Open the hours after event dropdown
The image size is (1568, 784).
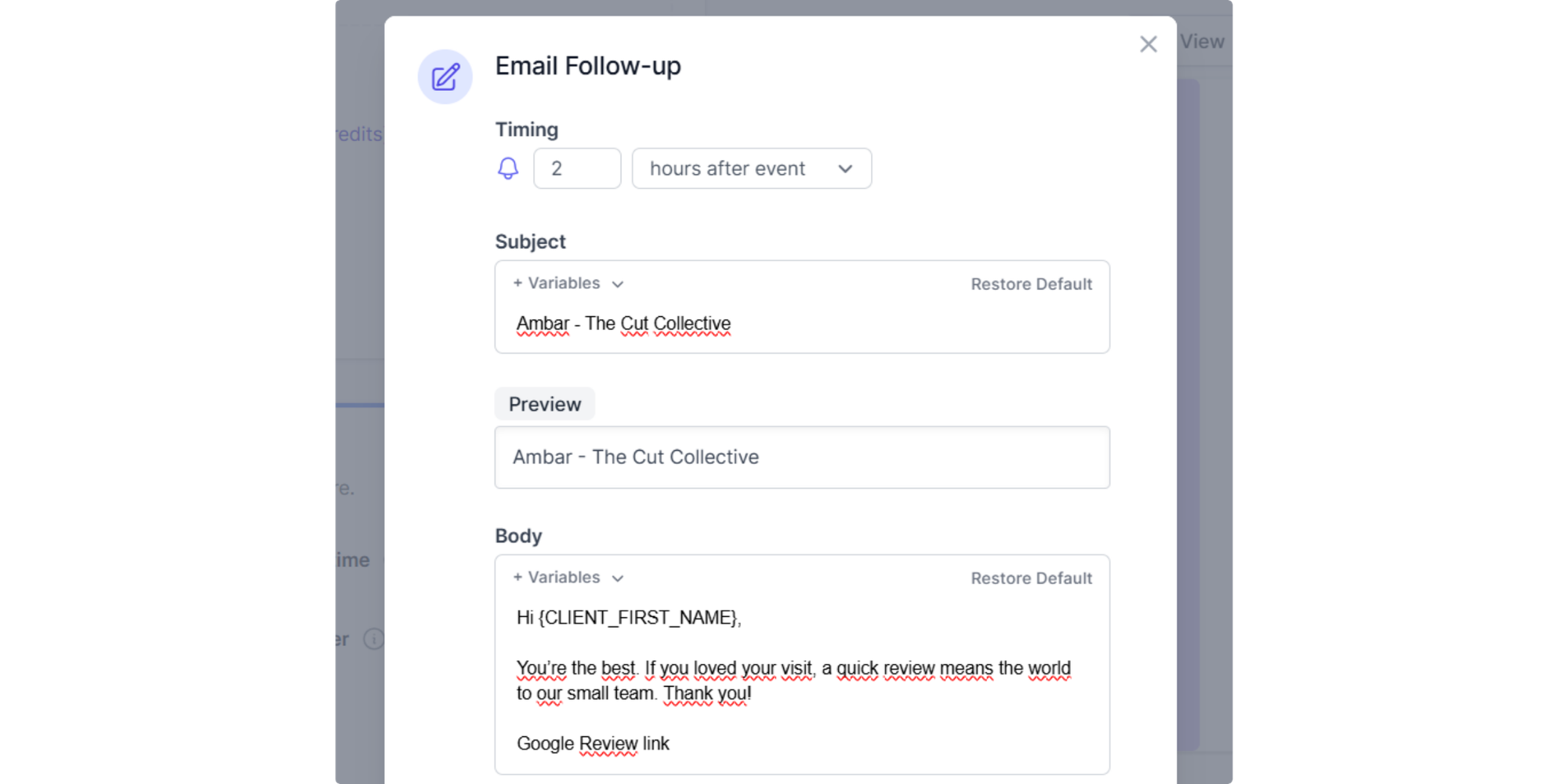pyautogui.click(x=750, y=168)
